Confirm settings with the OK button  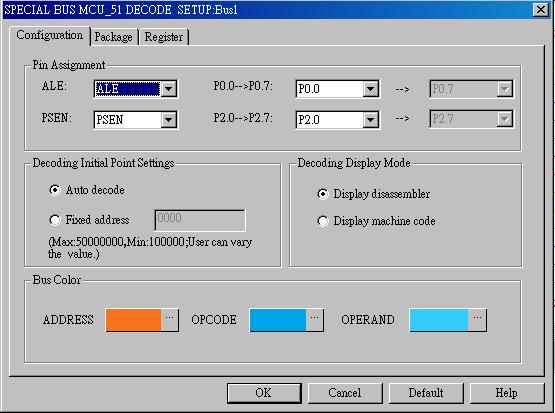click(264, 393)
